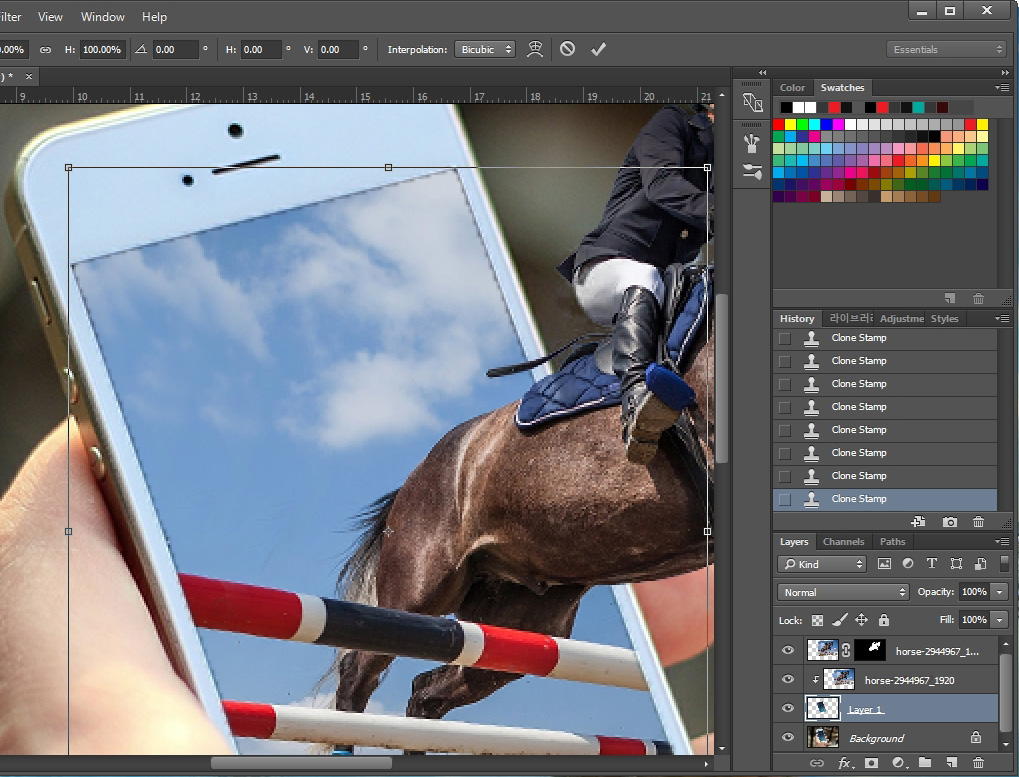Screen dimensions: 1019x777
Task: Pick the red swatch in Swatches panel
Action: coord(779,124)
